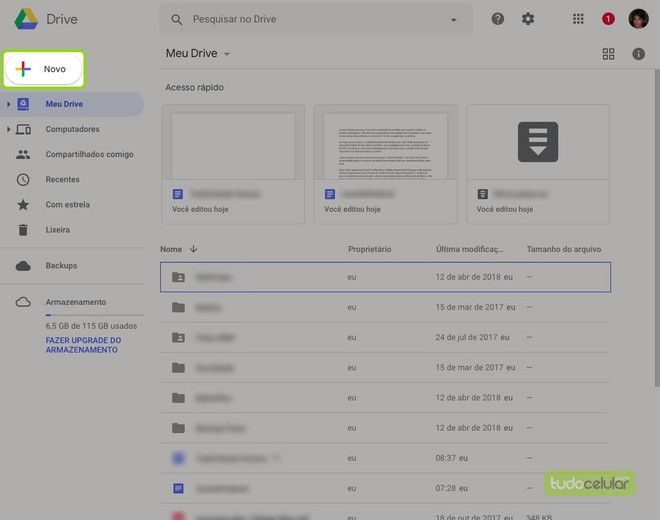Expand the Meu Drive tree in sidebar
This screenshot has width=660, height=520.
click(x=9, y=104)
